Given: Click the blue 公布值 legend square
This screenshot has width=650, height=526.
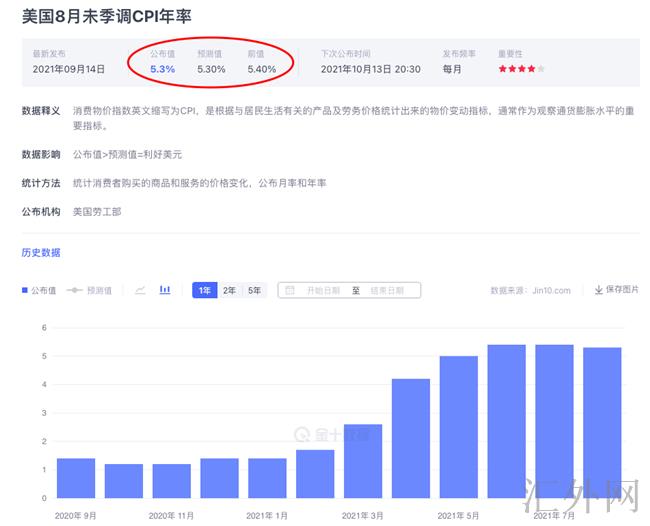Looking at the screenshot, I should (x=25, y=290).
